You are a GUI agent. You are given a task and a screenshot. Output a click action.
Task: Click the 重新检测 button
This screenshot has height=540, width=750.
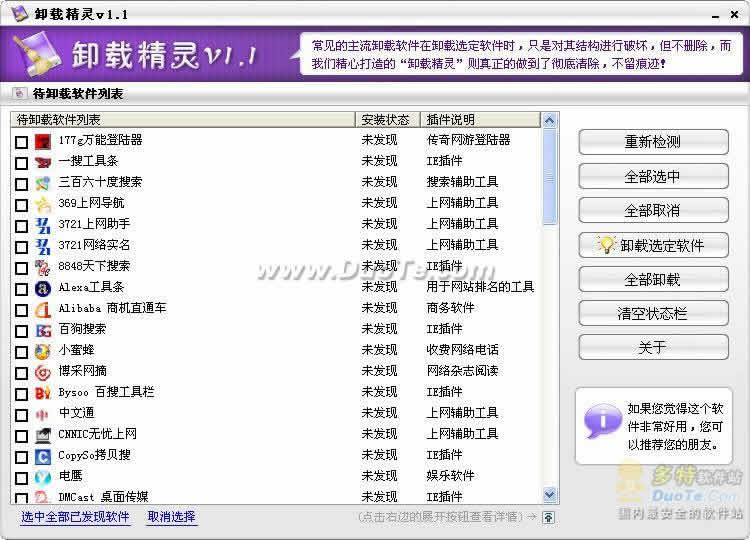point(653,142)
